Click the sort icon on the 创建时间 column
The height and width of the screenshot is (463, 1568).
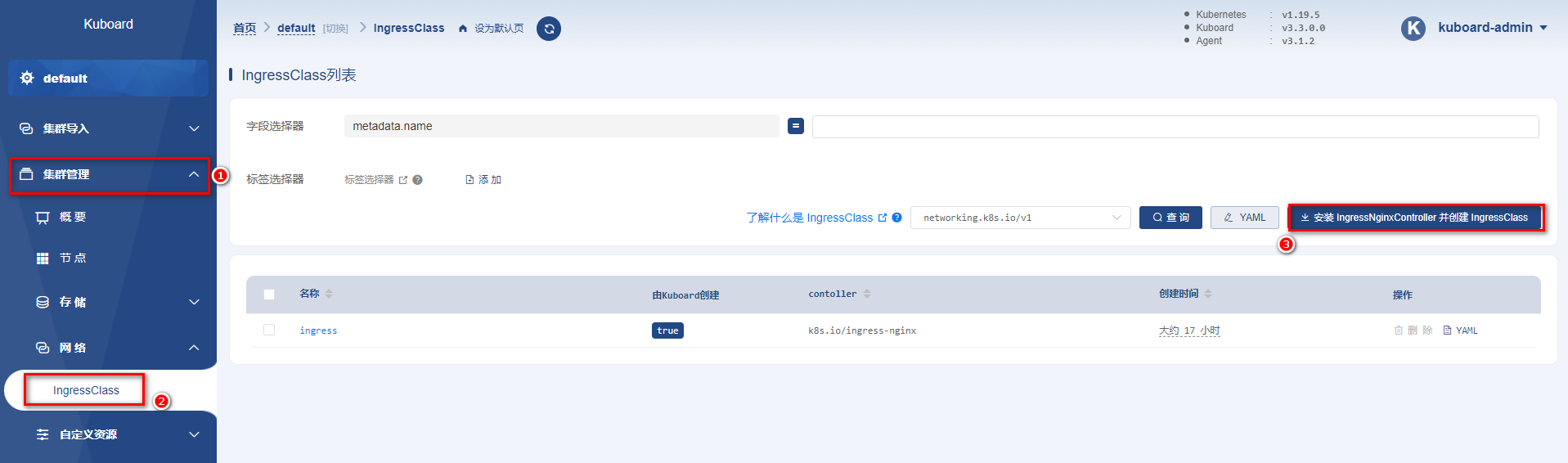pyautogui.click(x=1208, y=294)
